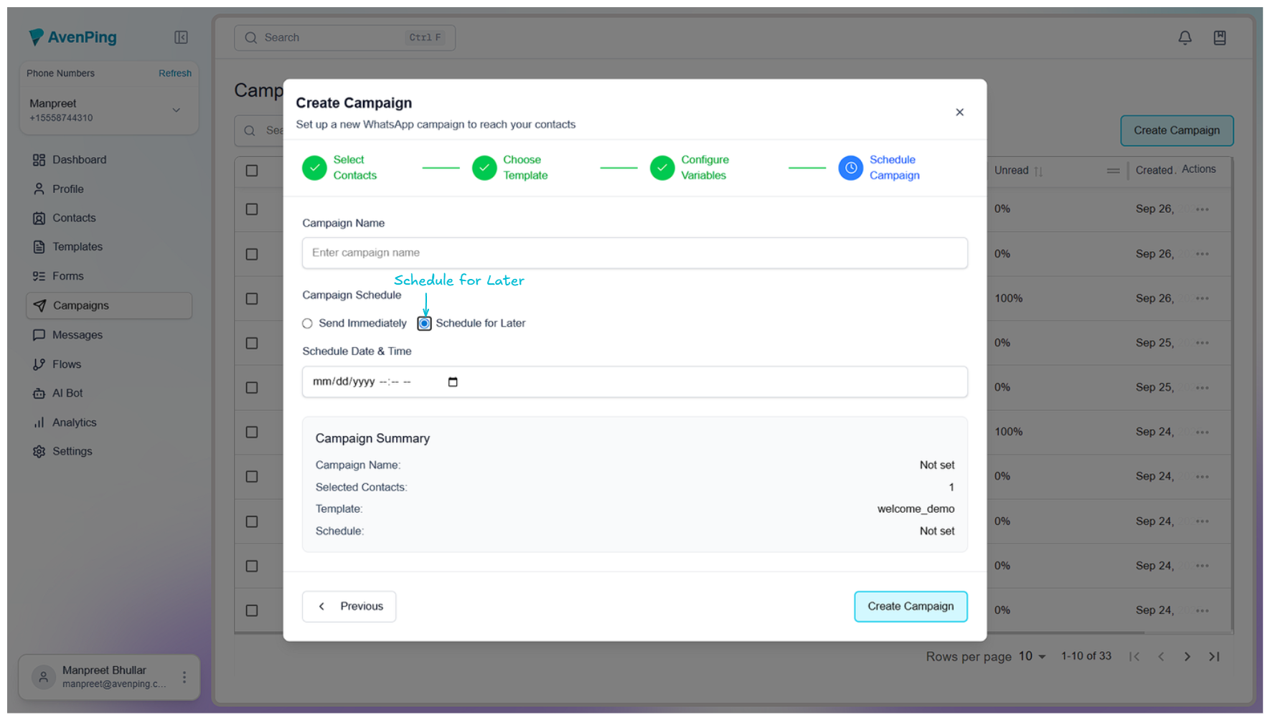Select the Schedule for Later radio button
Image resolution: width=1270 pixels, height=720 pixels.
(424, 324)
